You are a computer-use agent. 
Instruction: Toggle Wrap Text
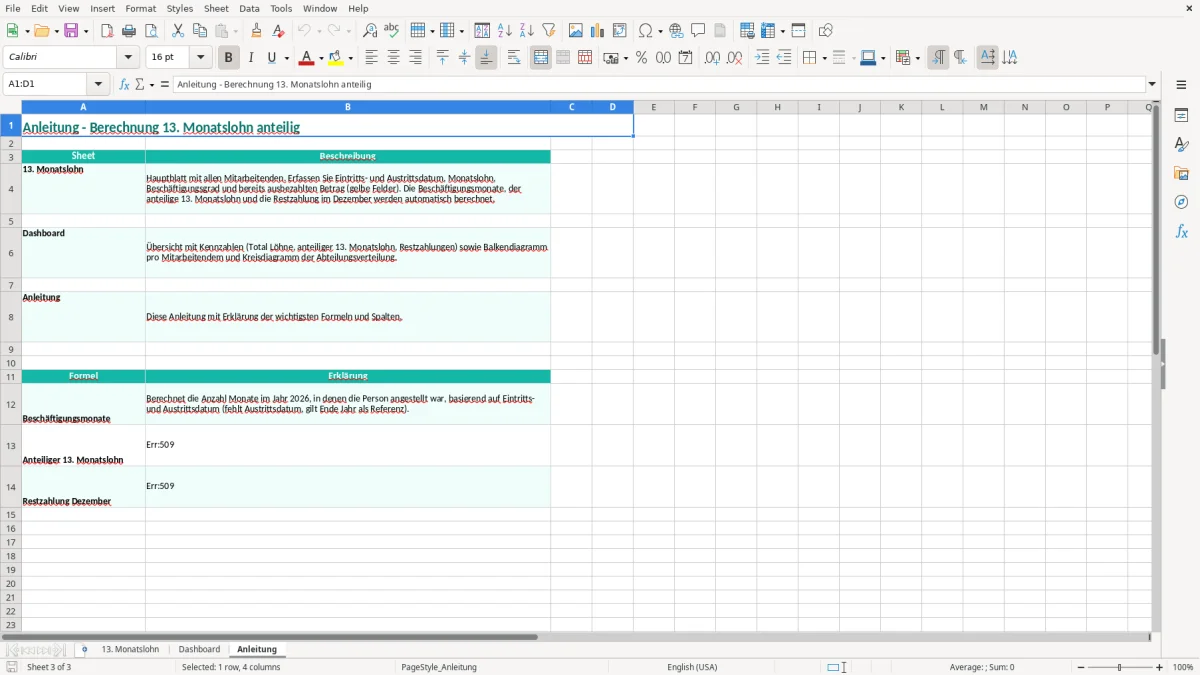coord(514,58)
